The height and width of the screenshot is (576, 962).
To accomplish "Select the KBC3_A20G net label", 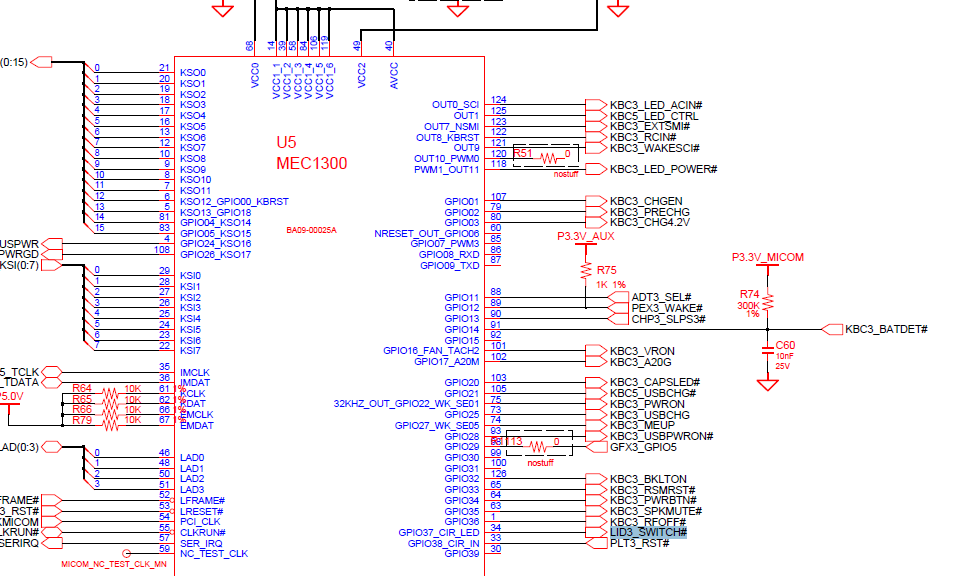I will [x=641, y=362].
